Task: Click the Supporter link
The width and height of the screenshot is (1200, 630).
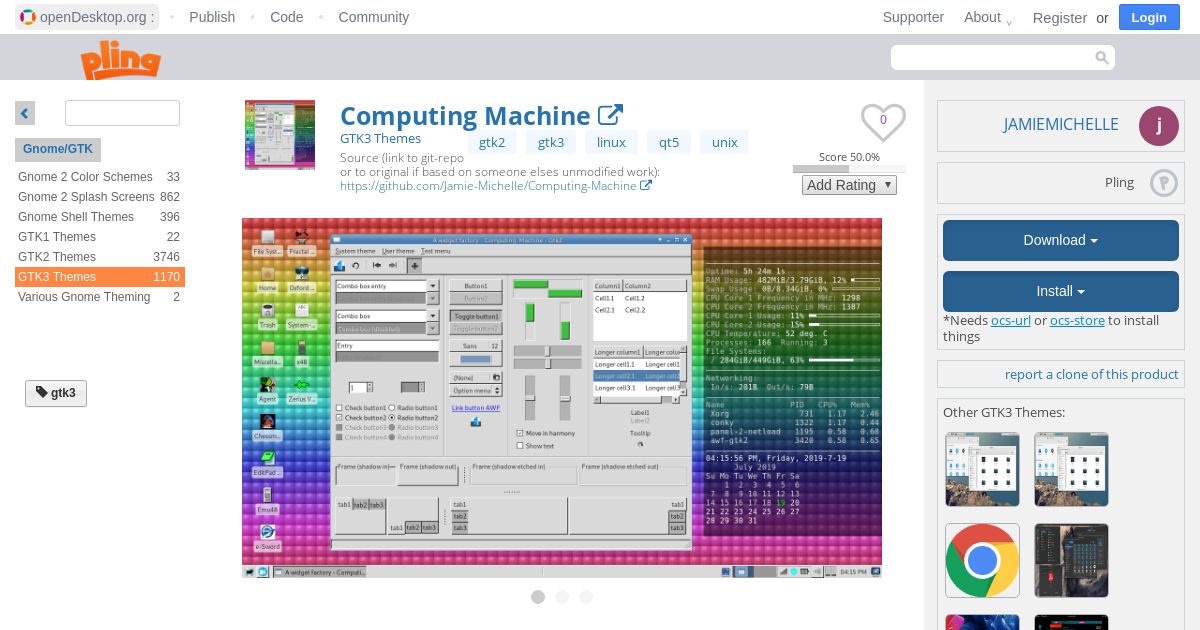Action: (x=913, y=17)
